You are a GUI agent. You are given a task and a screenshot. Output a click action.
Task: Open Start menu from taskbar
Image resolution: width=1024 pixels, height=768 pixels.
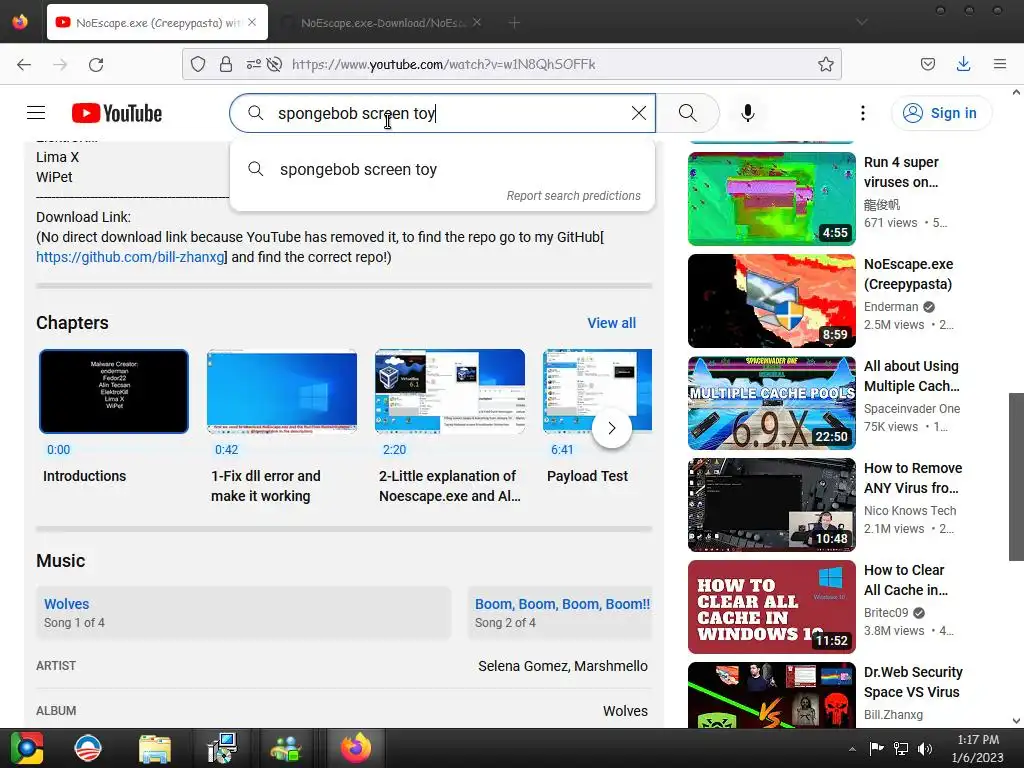pyautogui.click(x=26, y=748)
